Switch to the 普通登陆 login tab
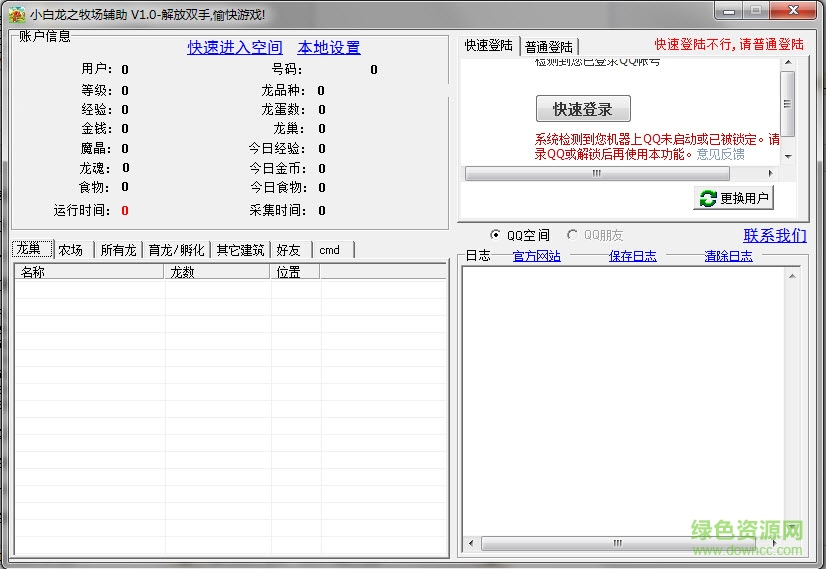 pyautogui.click(x=549, y=47)
